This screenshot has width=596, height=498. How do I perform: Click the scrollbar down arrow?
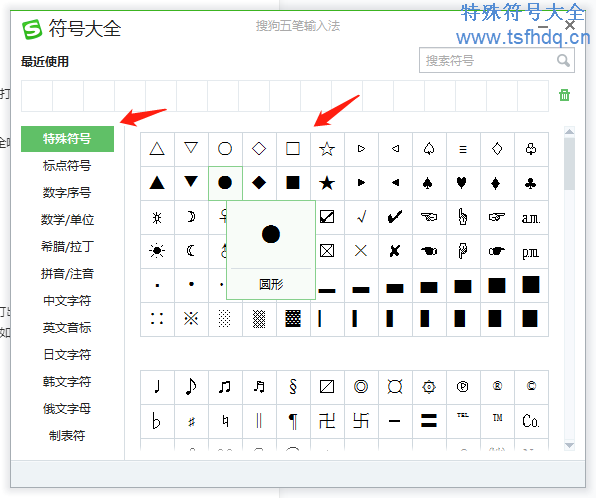click(569, 445)
